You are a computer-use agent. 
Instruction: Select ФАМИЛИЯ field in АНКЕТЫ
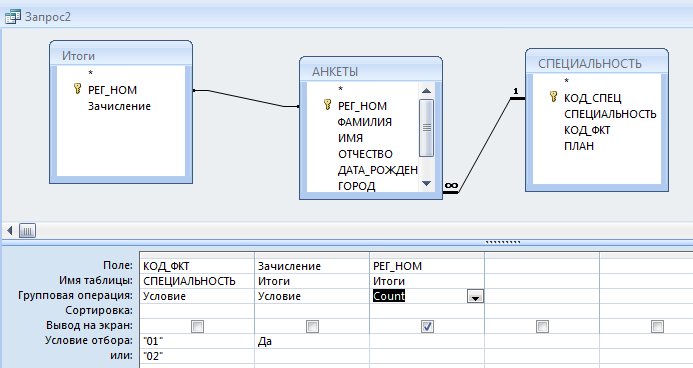point(365,122)
